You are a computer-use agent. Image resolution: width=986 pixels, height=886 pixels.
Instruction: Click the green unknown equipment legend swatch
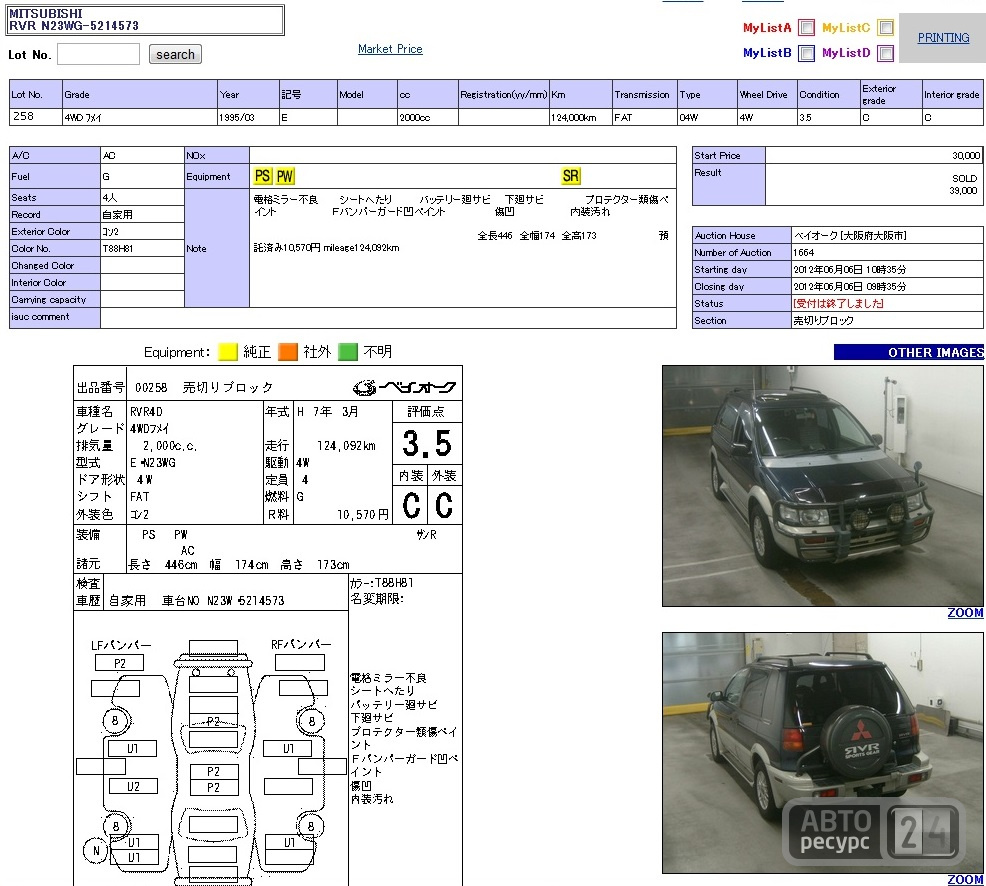[348, 352]
